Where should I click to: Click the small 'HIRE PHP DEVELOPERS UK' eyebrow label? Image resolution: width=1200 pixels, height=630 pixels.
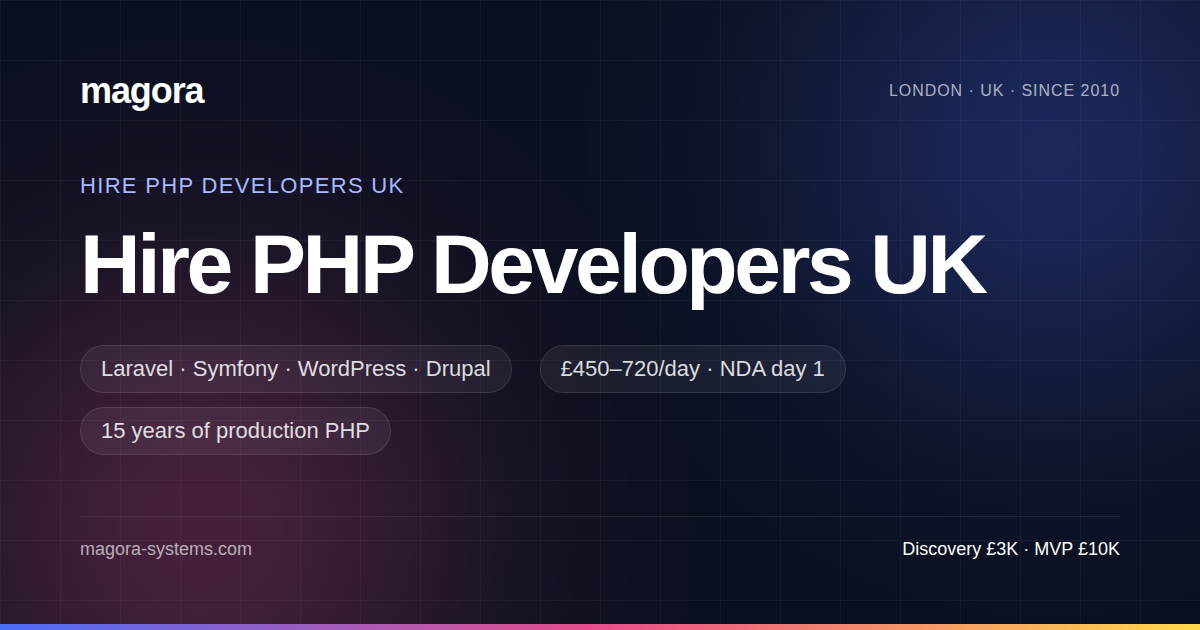click(x=242, y=186)
